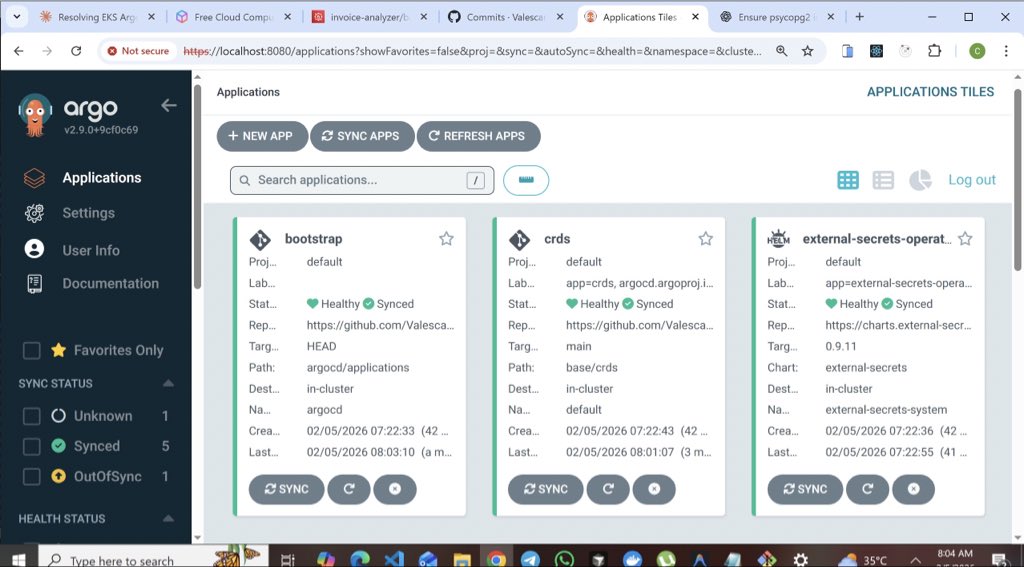1024x567 pixels.
Task: Refresh the external-secrets-operator application
Action: click(x=867, y=489)
